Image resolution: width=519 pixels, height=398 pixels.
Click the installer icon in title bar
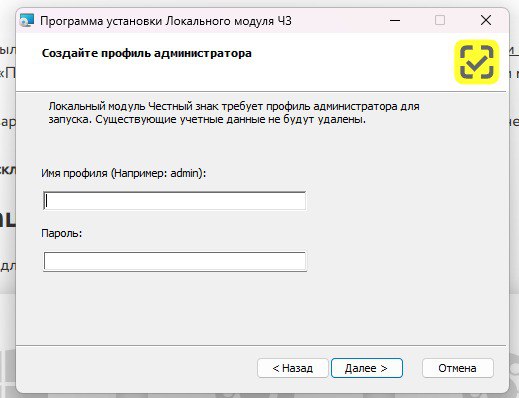(x=27, y=20)
